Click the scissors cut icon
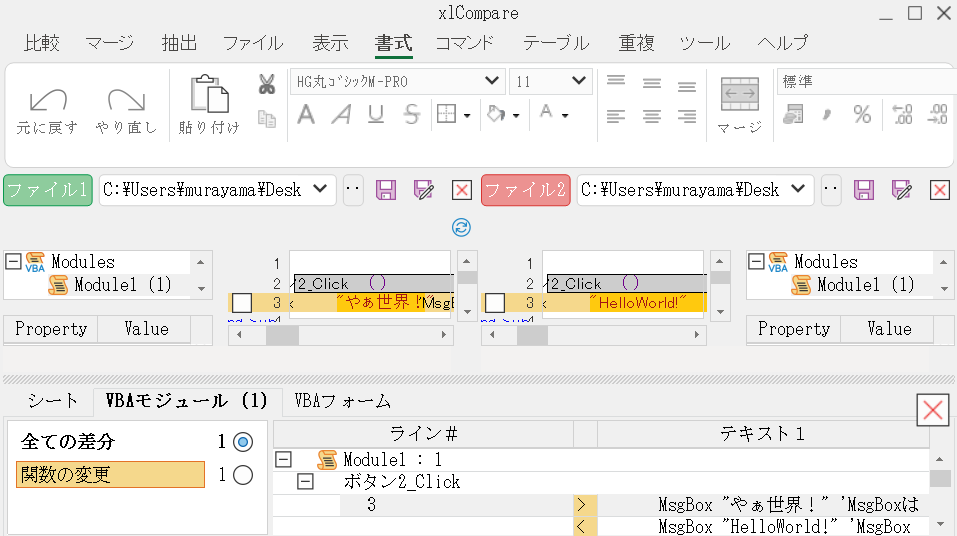Screen dimensions: 957x536 [x=266, y=84]
